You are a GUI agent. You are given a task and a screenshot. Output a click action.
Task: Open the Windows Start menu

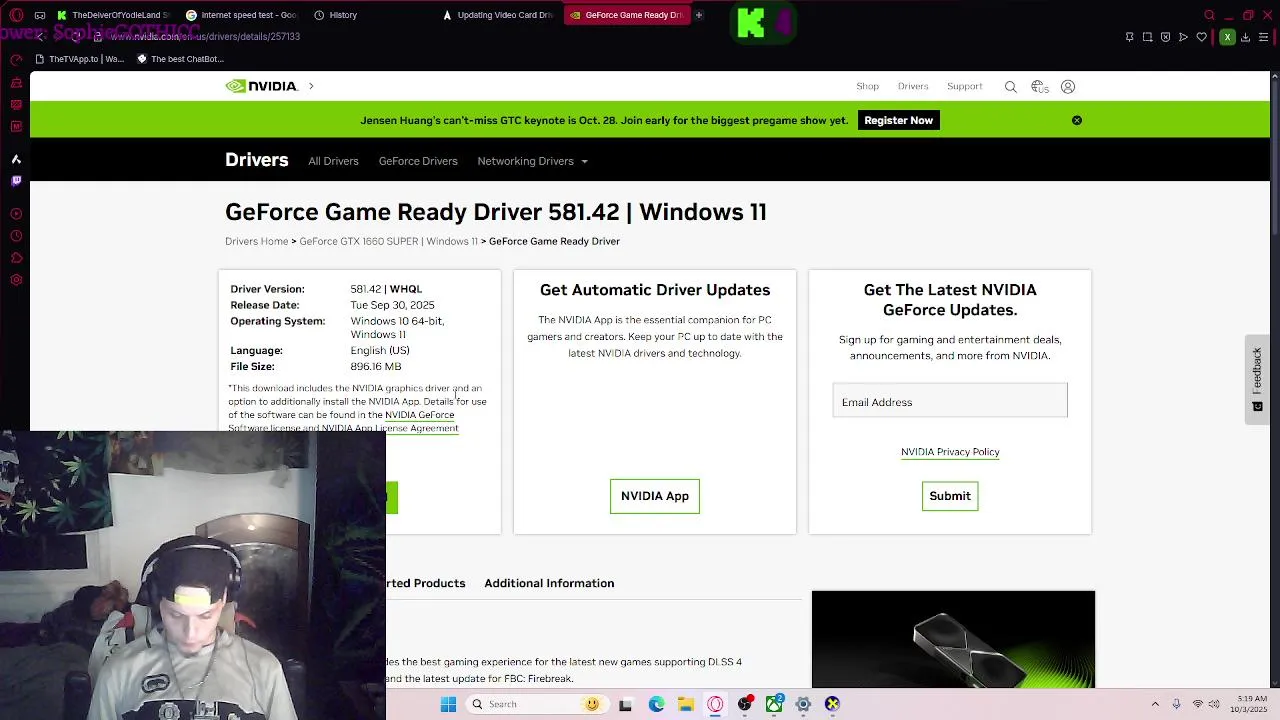pos(449,704)
